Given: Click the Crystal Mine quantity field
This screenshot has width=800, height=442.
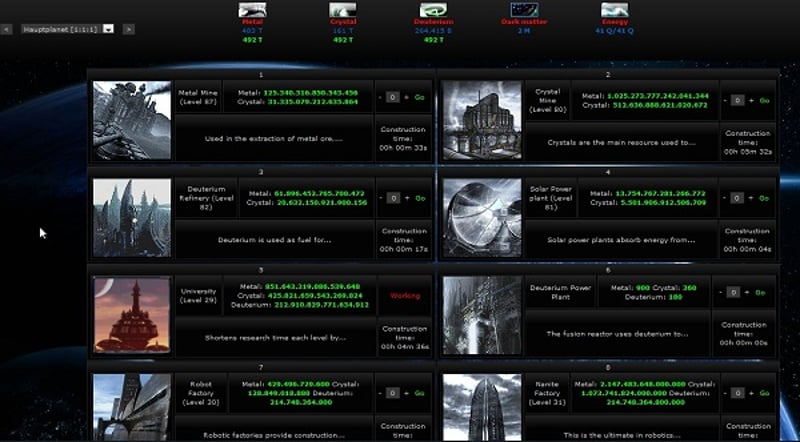Looking at the screenshot, I should click(x=737, y=101).
